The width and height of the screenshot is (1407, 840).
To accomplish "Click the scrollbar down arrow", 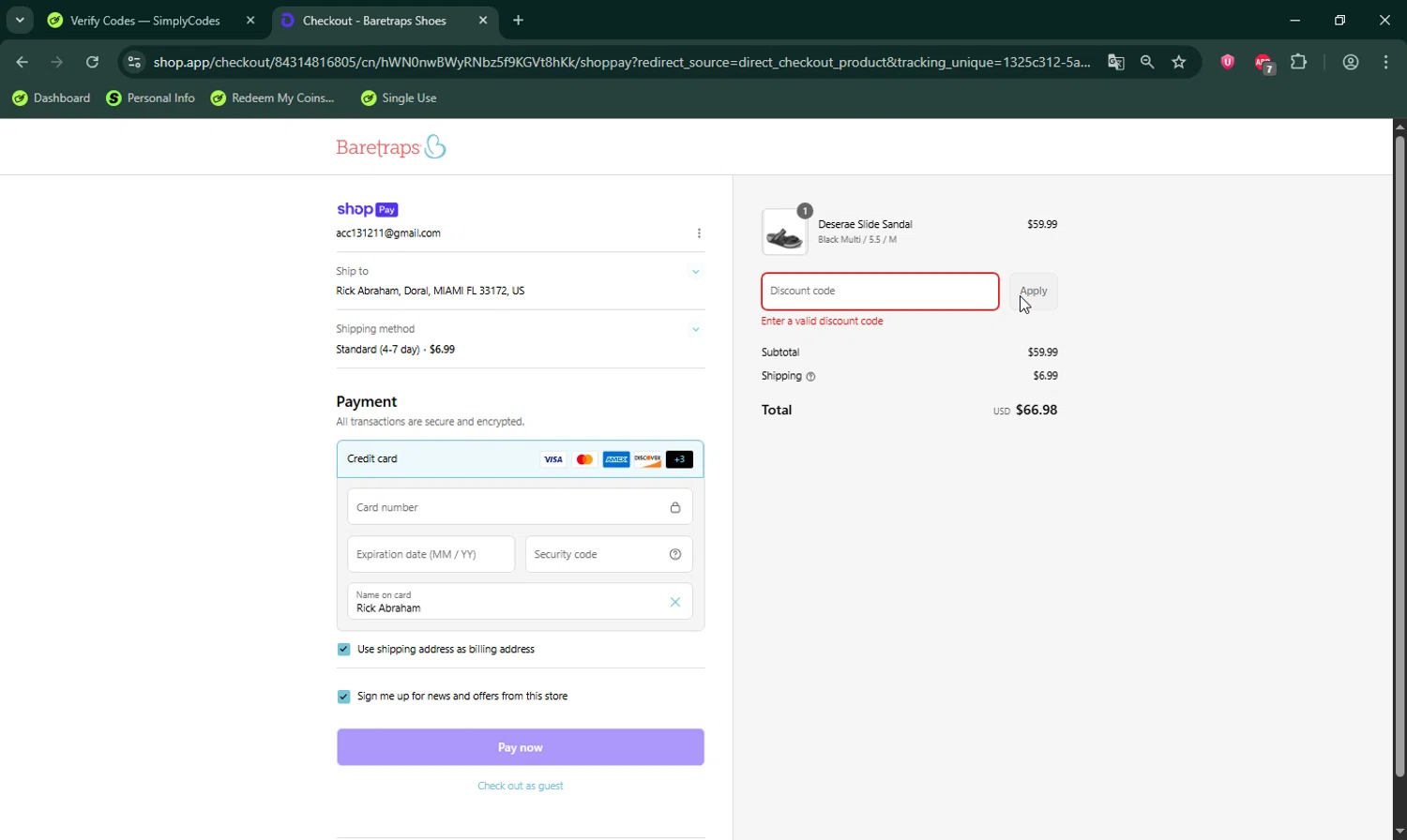I will point(1399,832).
